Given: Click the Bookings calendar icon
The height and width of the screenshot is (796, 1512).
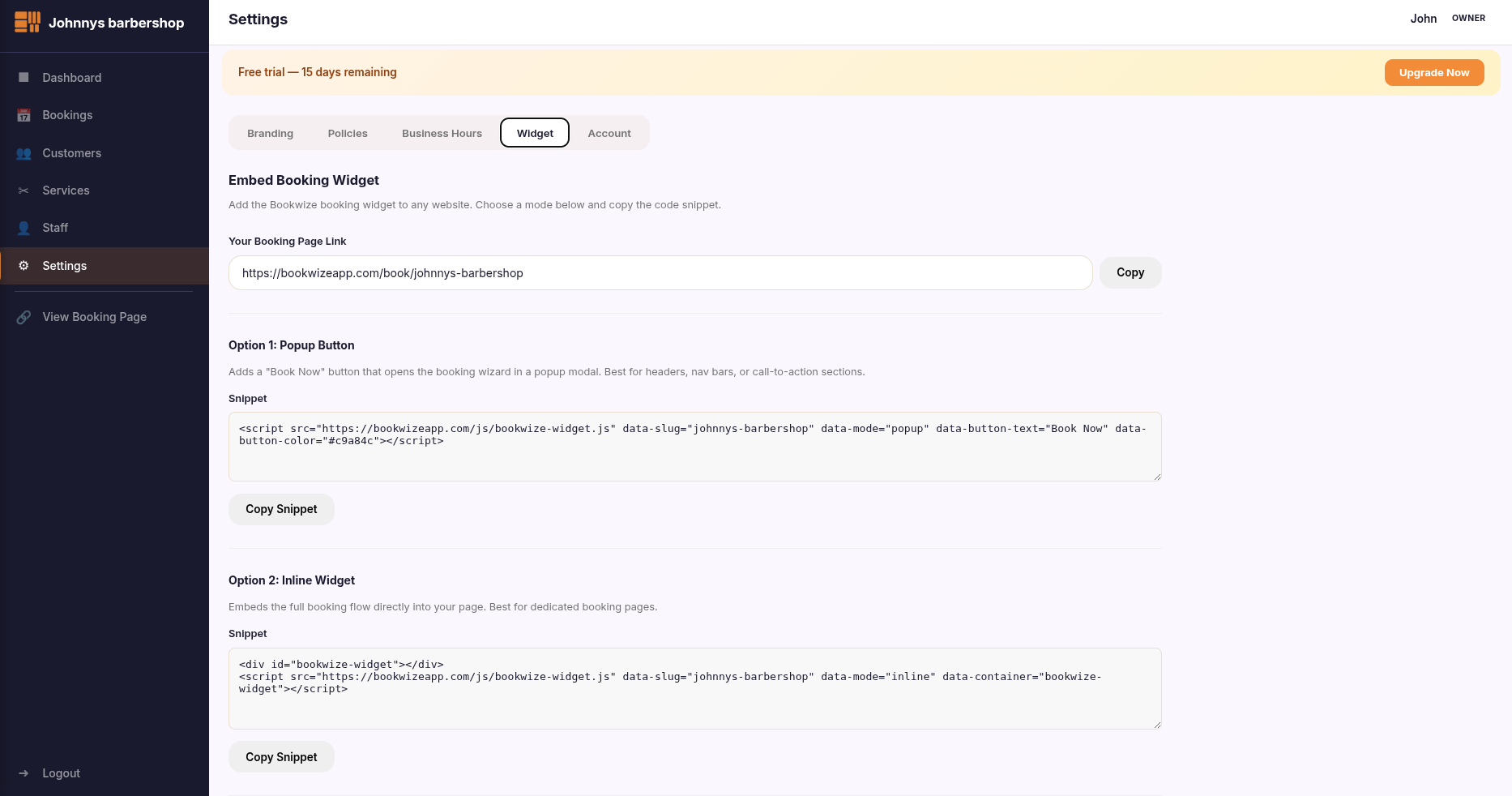Looking at the screenshot, I should click(23, 115).
